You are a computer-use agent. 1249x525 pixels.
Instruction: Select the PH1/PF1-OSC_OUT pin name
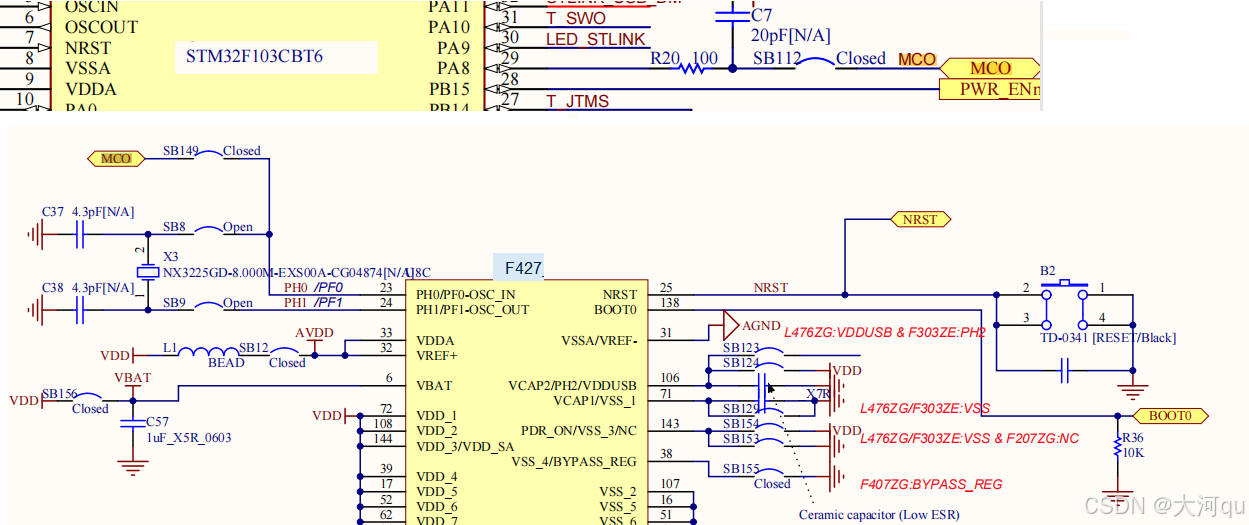click(473, 310)
